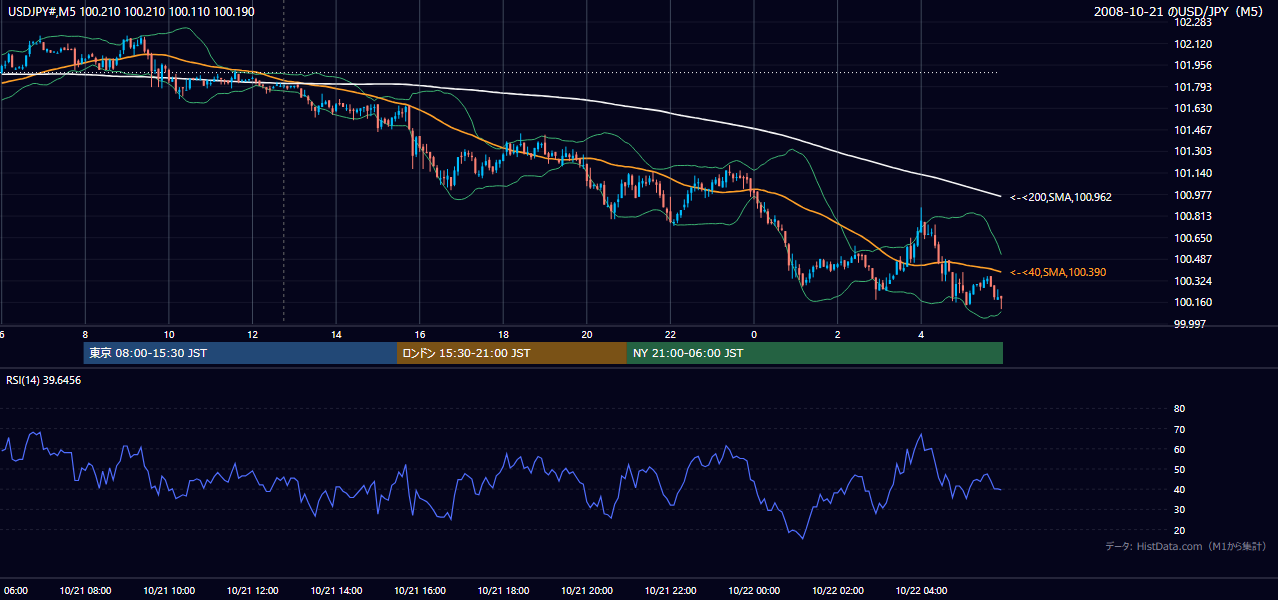Click RSI axis level 70

(x=1179, y=429)
